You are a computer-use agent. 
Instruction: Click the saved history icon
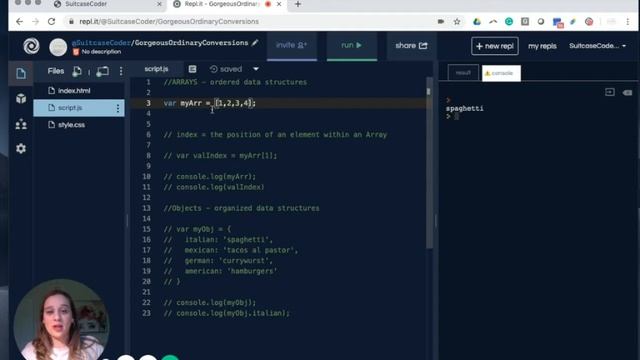tap(213, 69)
